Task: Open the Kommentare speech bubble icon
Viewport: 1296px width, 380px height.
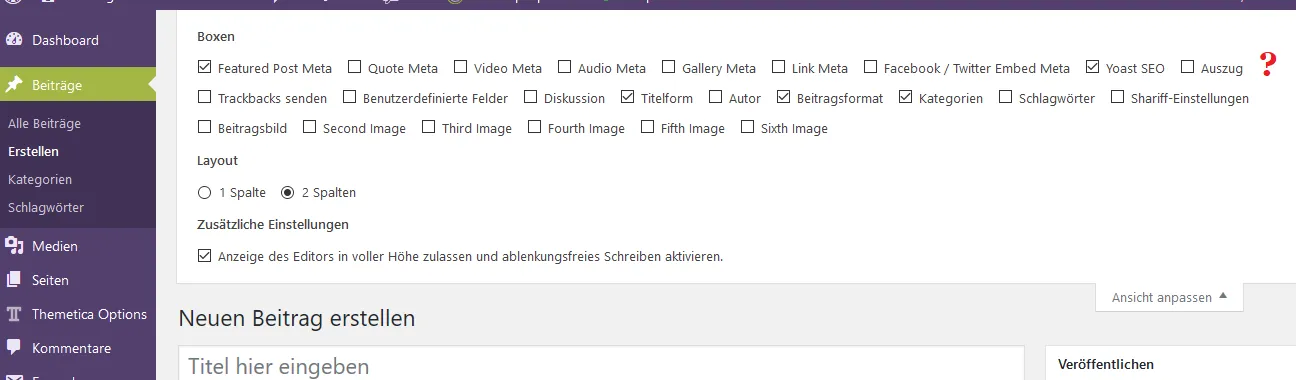Action: 14,348
